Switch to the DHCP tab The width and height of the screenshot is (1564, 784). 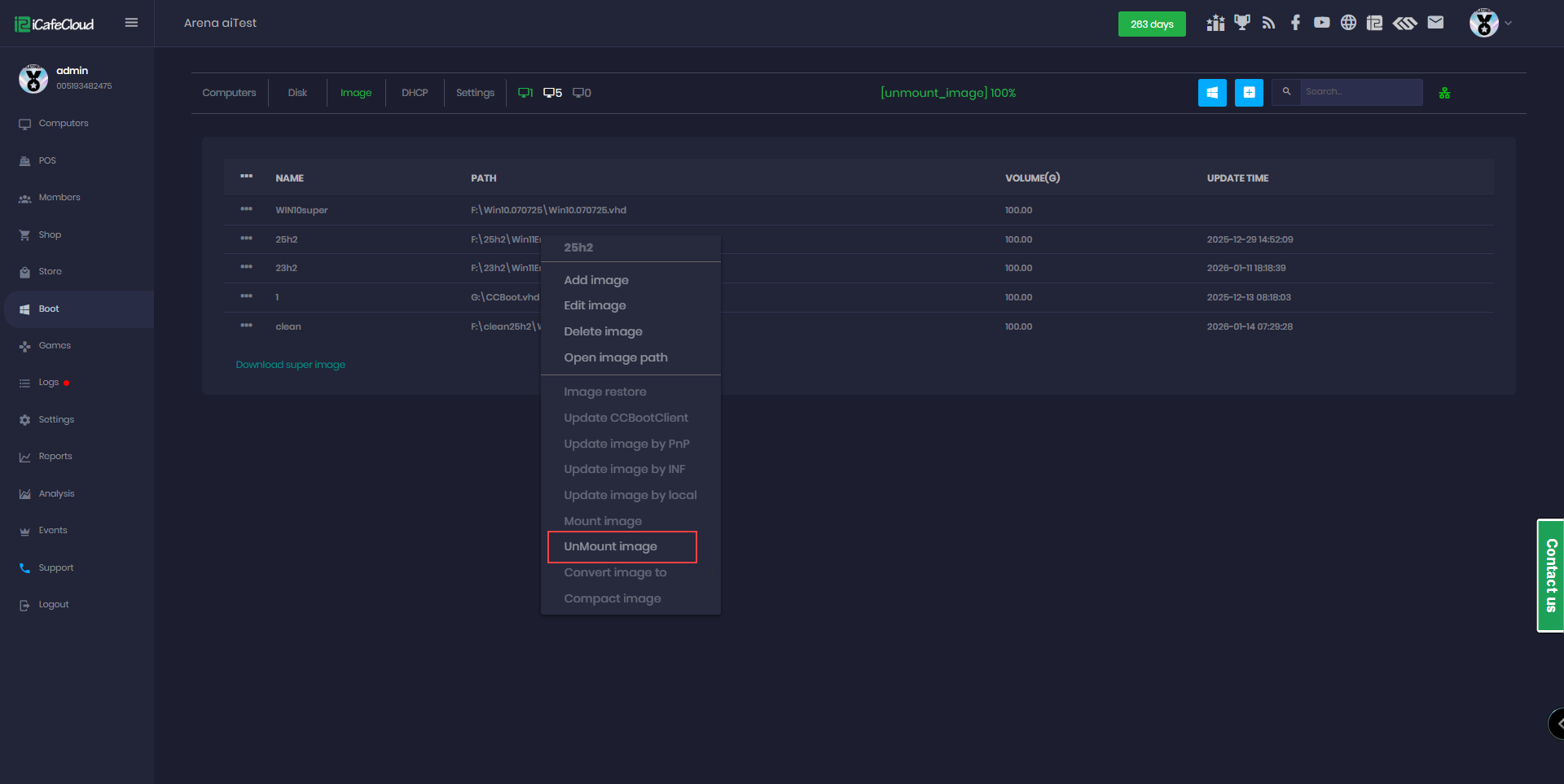(x=415, y=93)
